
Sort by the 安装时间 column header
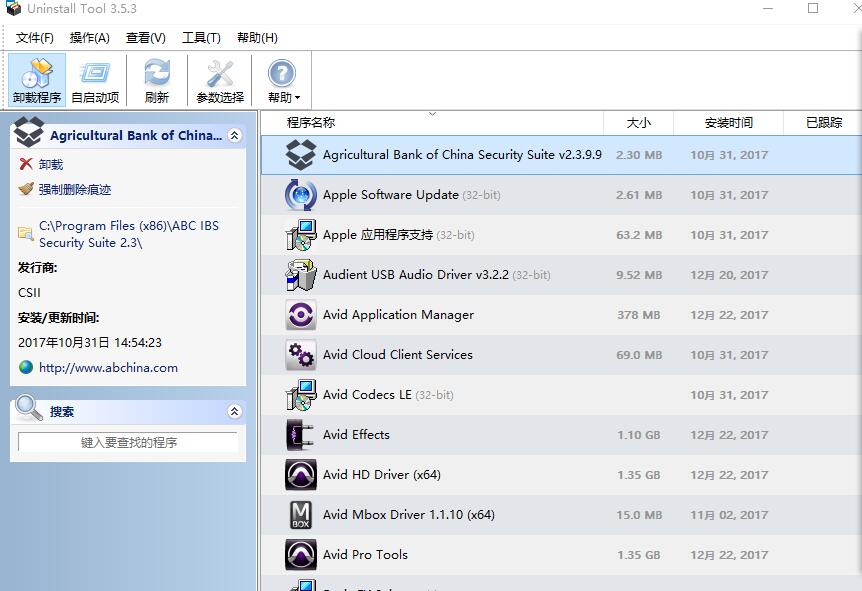coord(728,123)
